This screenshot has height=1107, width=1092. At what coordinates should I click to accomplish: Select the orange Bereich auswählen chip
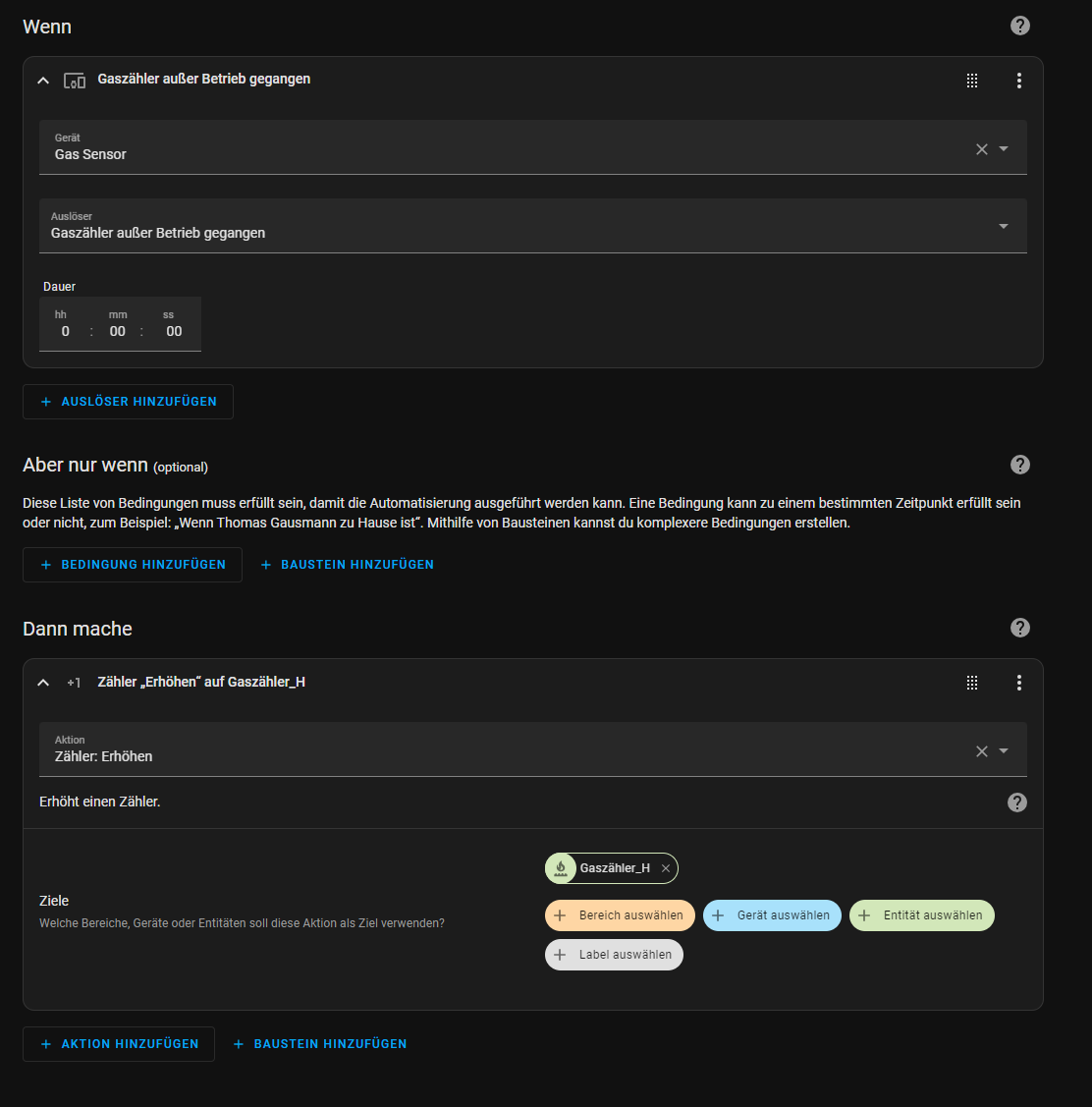620,915
